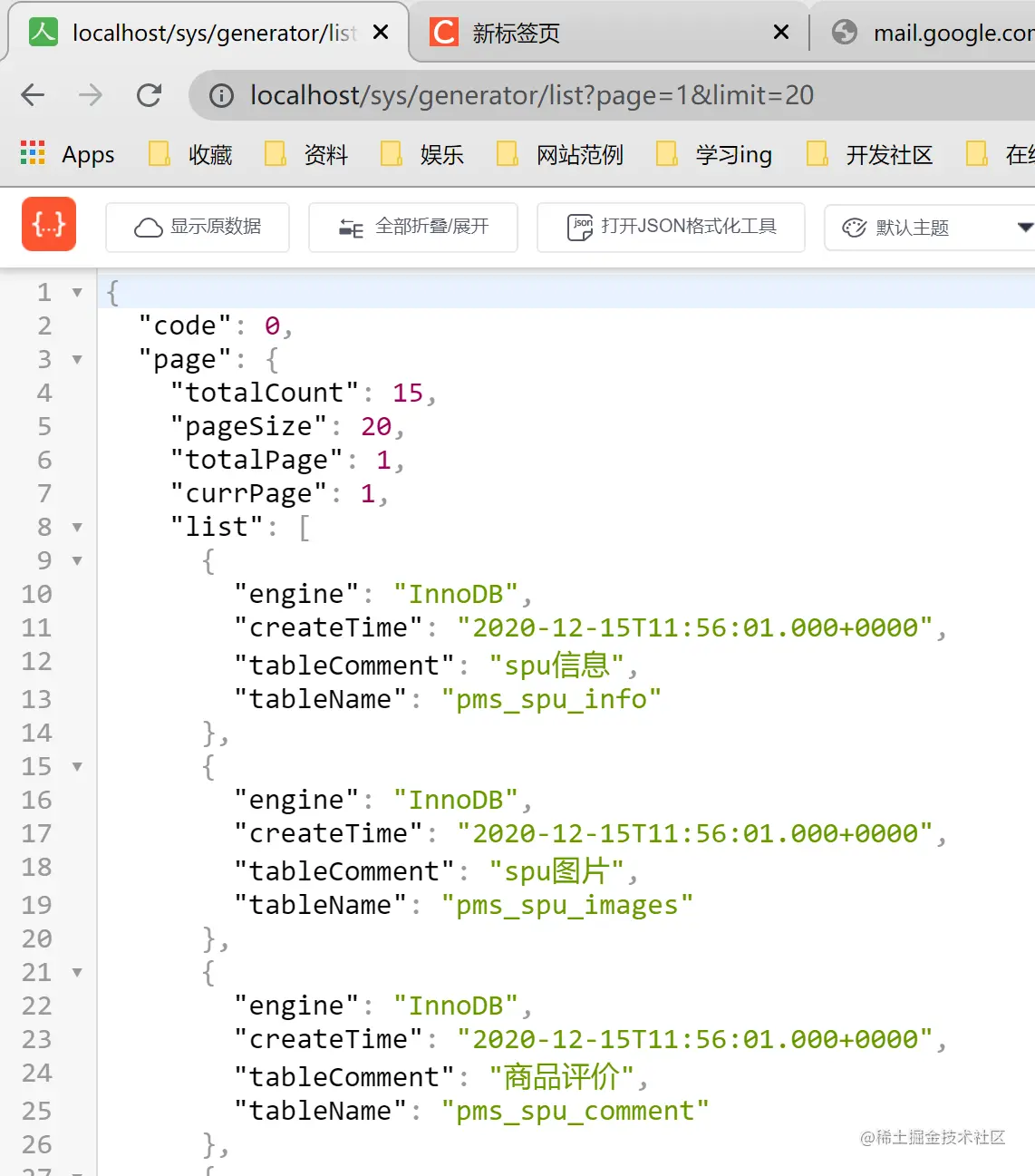
Task: Click the "InnoDB" value on line 16
Action: tap(456, 800)
